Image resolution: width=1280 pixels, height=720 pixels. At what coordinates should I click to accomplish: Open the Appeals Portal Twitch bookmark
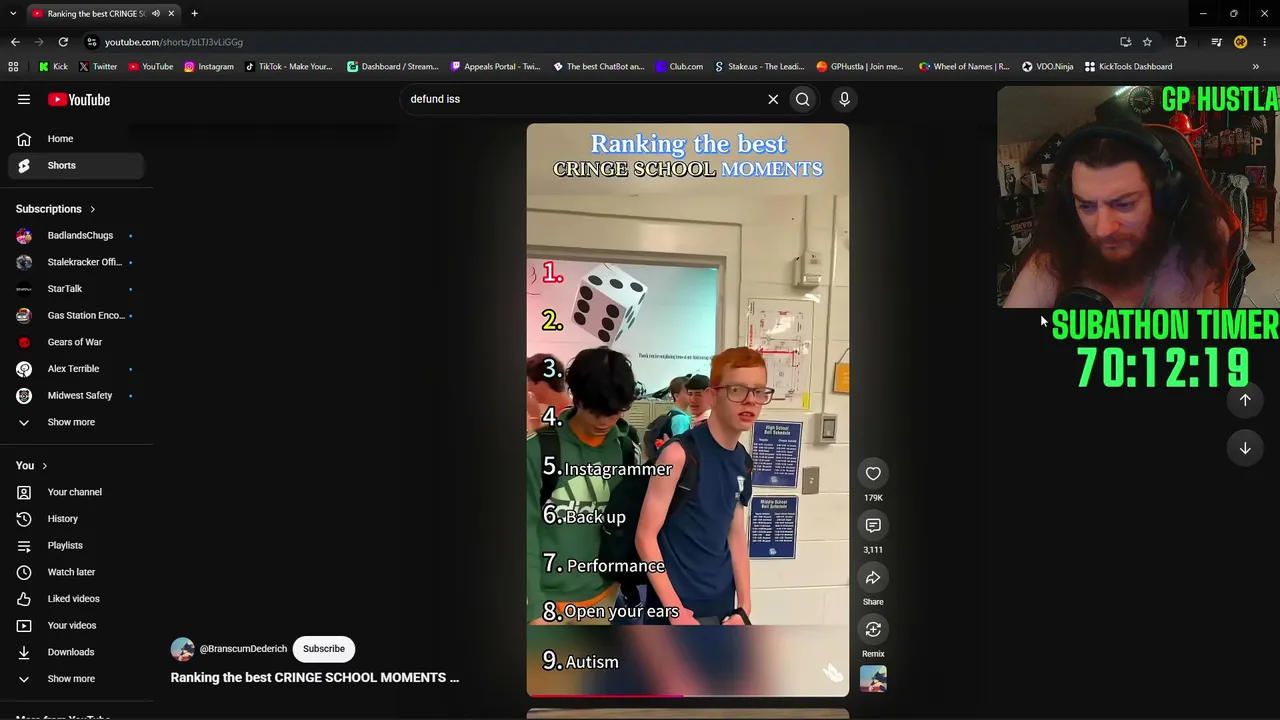(495, 67)
